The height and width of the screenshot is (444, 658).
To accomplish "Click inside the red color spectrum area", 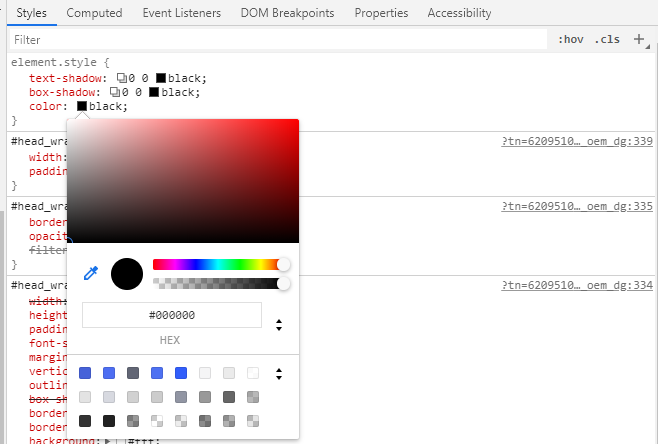I will pyautogui.click(x=183, y=181).
